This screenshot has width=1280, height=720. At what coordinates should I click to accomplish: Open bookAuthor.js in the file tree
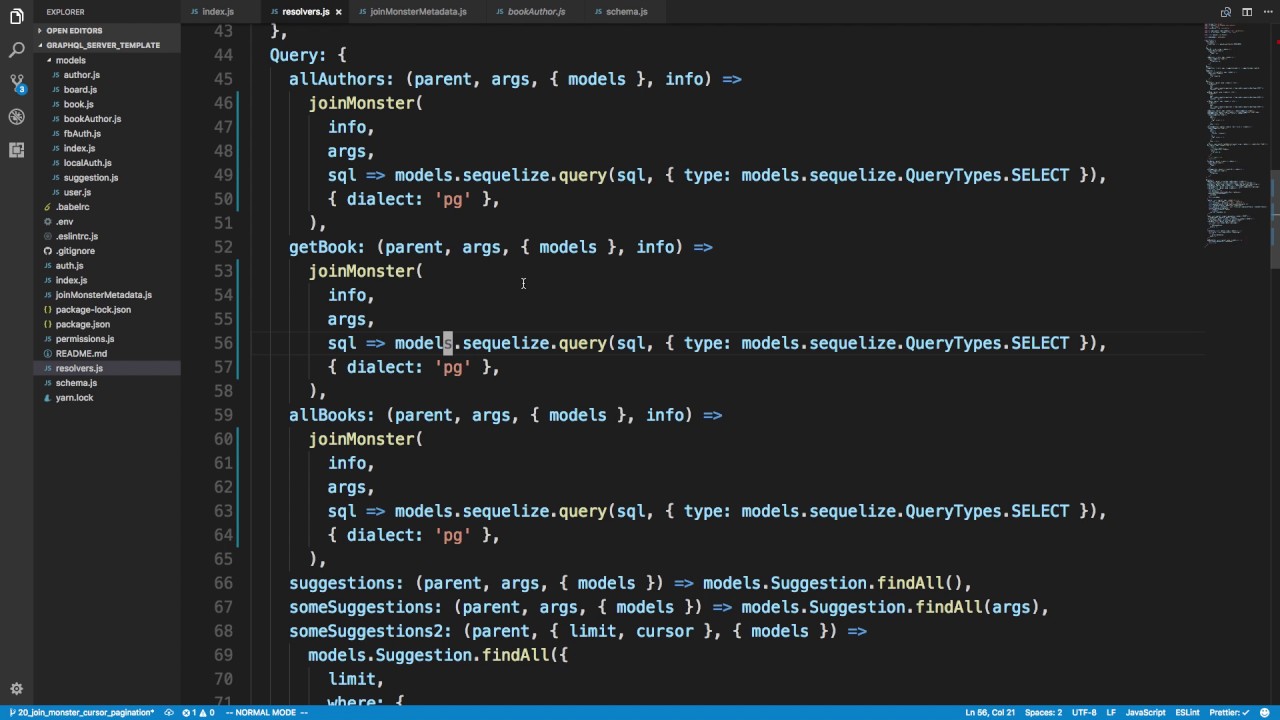[x=92, y=119]
